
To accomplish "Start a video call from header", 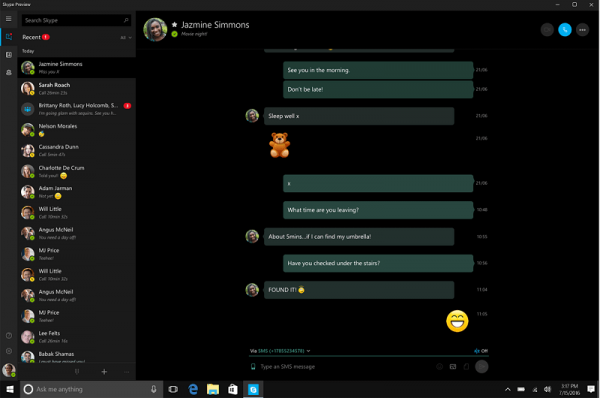I will tap(547, 30).
